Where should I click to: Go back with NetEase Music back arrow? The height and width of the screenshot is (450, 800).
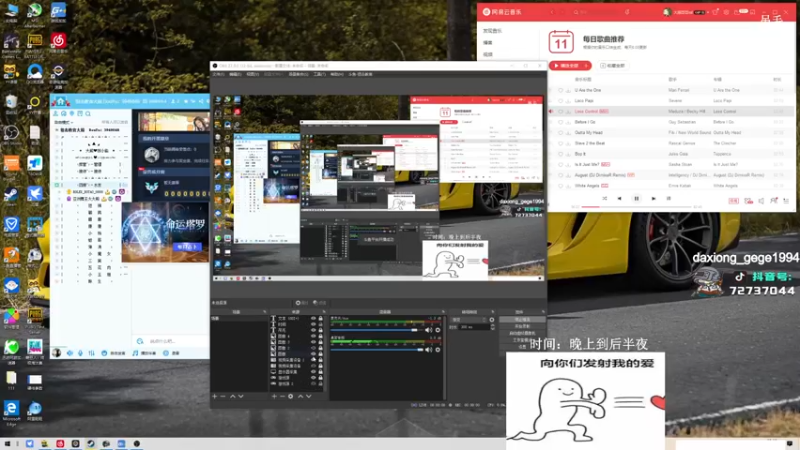click(552, 12)
